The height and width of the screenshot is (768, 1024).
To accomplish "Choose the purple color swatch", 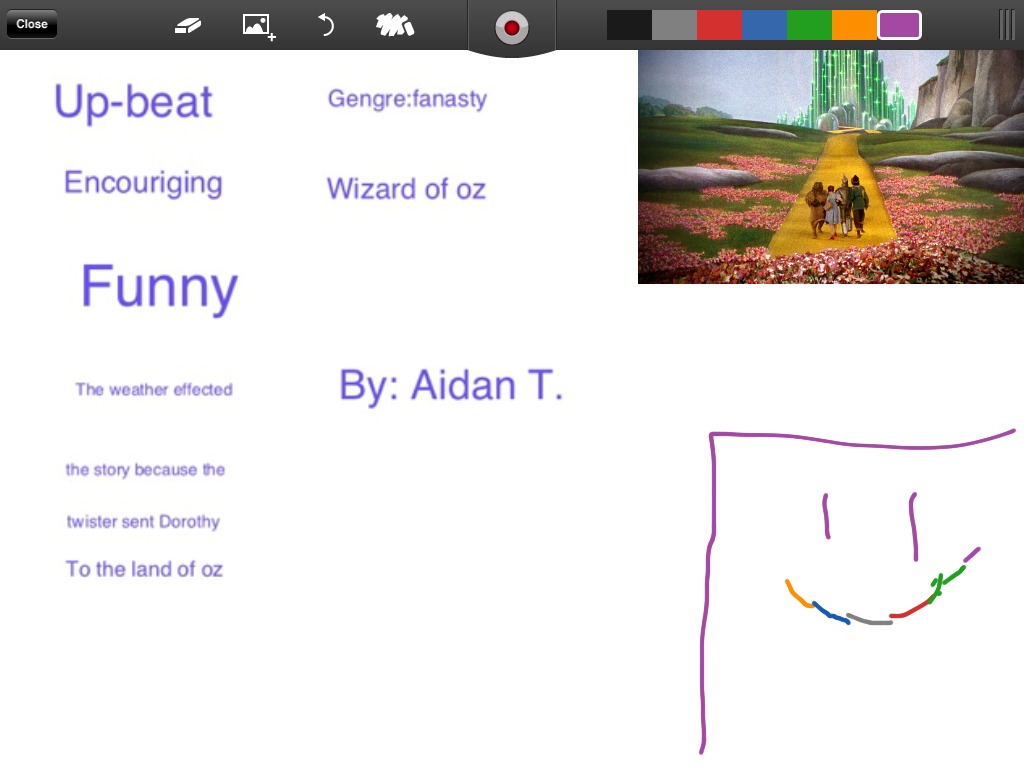I will [899, 25].
